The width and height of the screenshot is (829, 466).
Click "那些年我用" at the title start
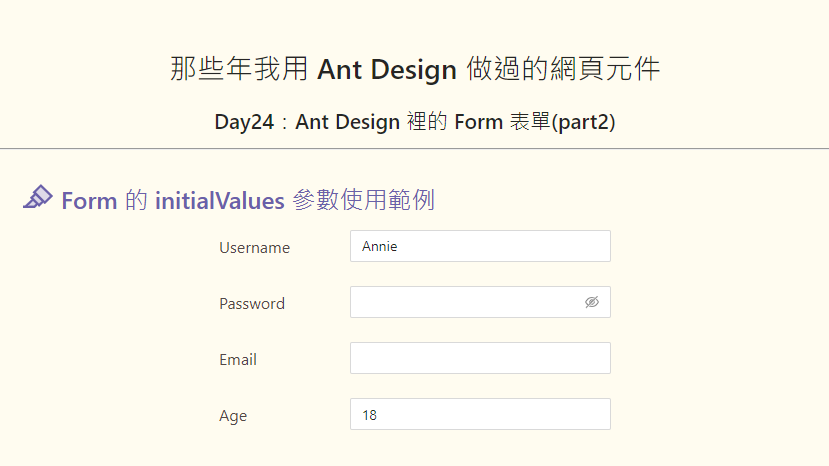pyautogui.click(x=239, y=69)
